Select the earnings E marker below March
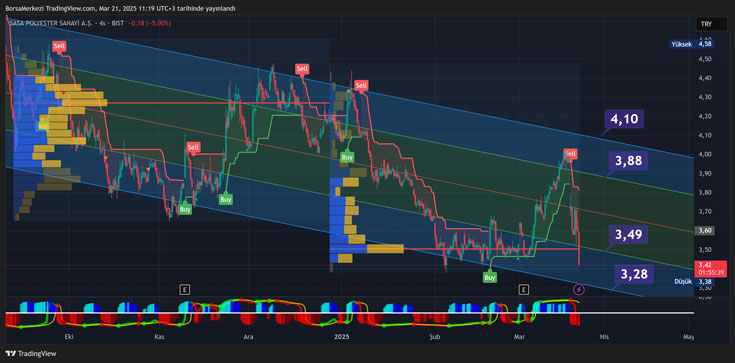Image resolution: width=735 pixels, height=363 pixels. 524,289
